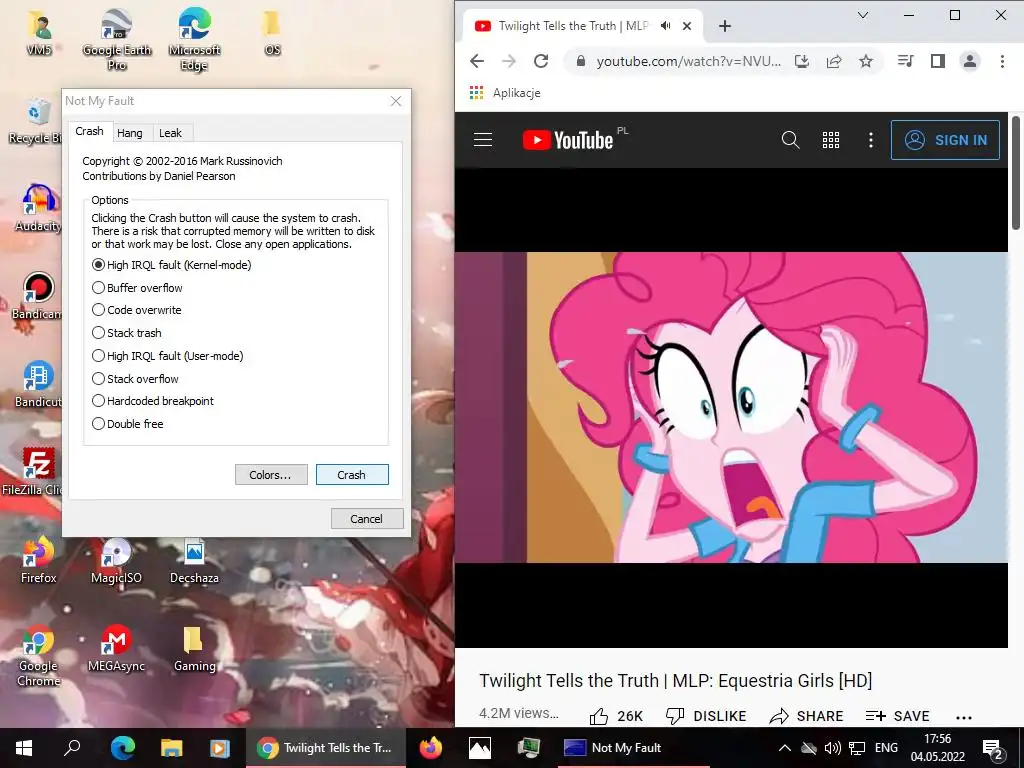1024x768 pixels.
Task: Bookmark this page with star icon
Action: [866, 61]
